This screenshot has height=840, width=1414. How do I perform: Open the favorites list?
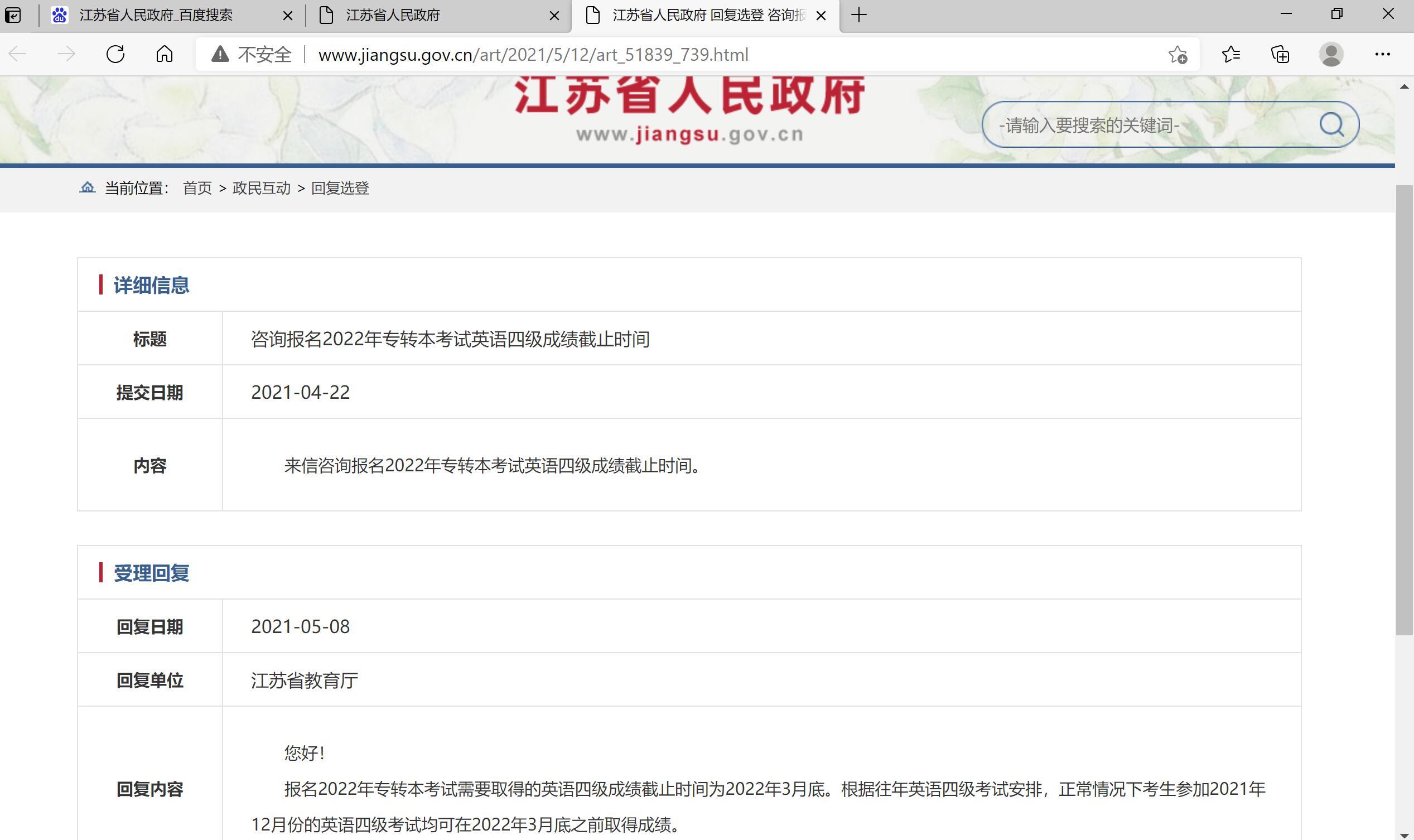[1230, 54]
